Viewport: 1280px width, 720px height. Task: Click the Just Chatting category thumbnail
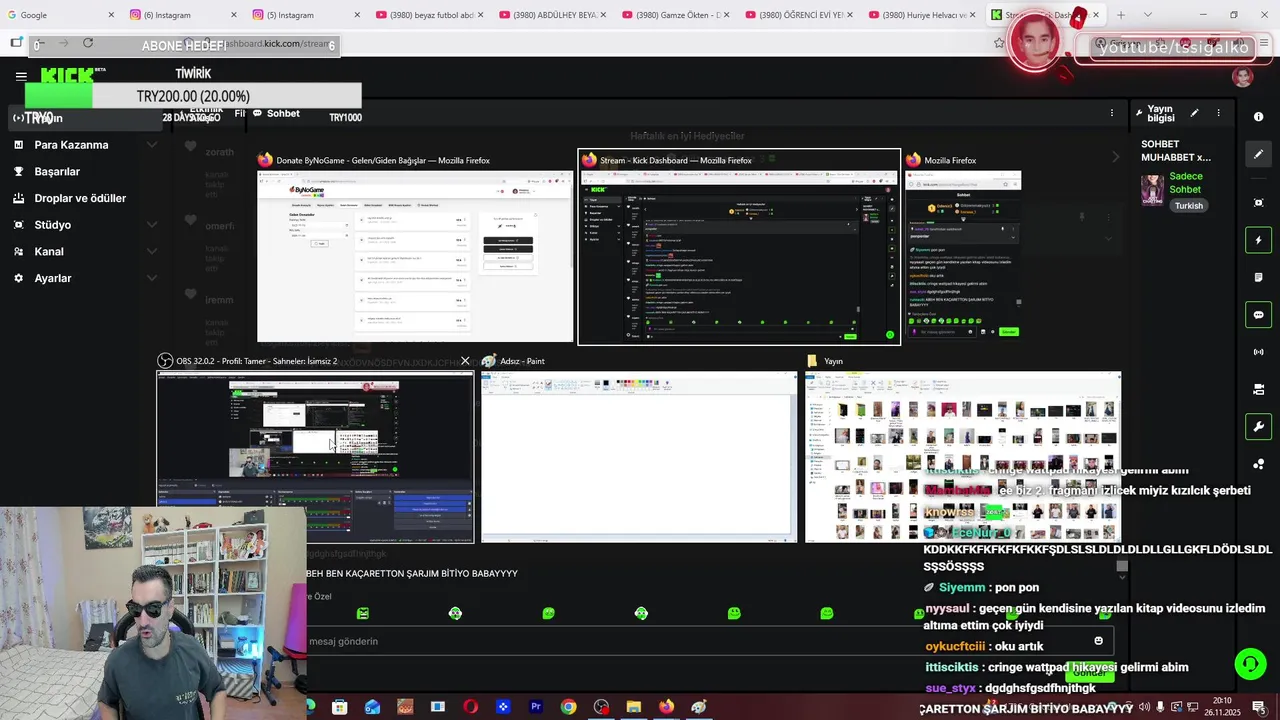point(1153,190)
